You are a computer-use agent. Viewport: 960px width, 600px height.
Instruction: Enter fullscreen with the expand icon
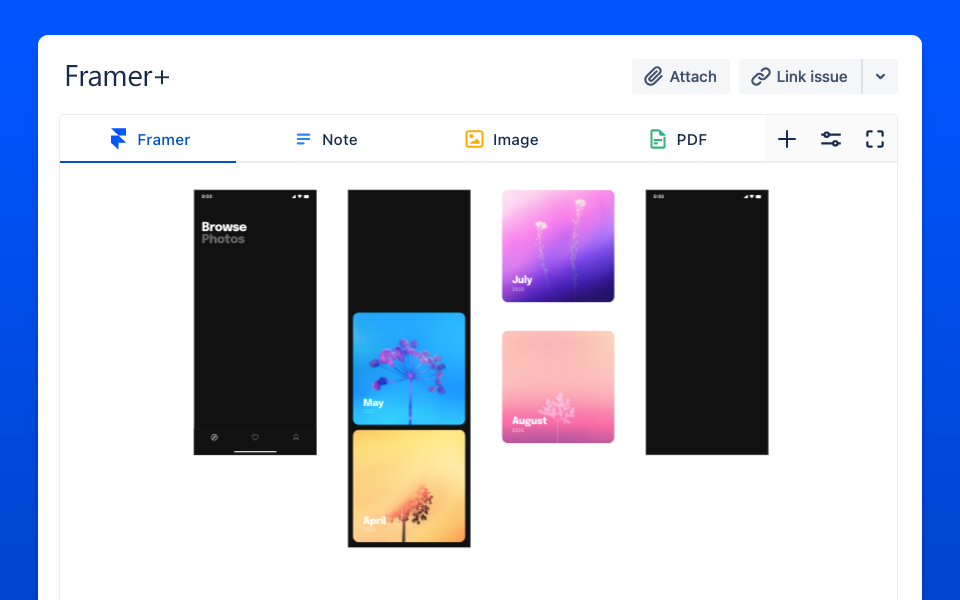[x=875, y=139]
